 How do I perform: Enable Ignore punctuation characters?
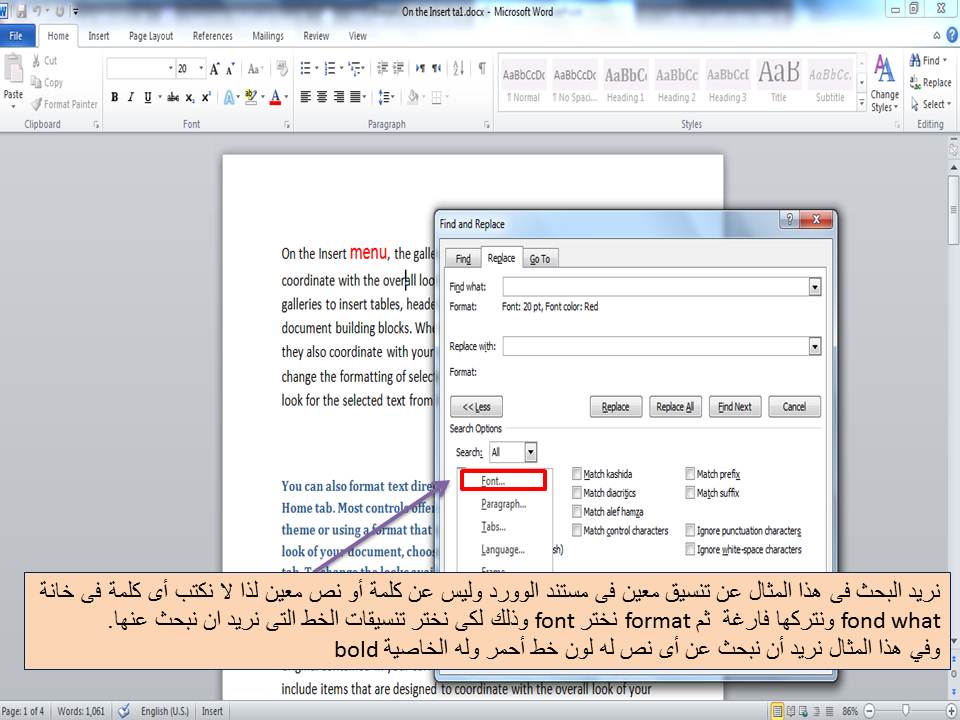click(x=690, y=530)
